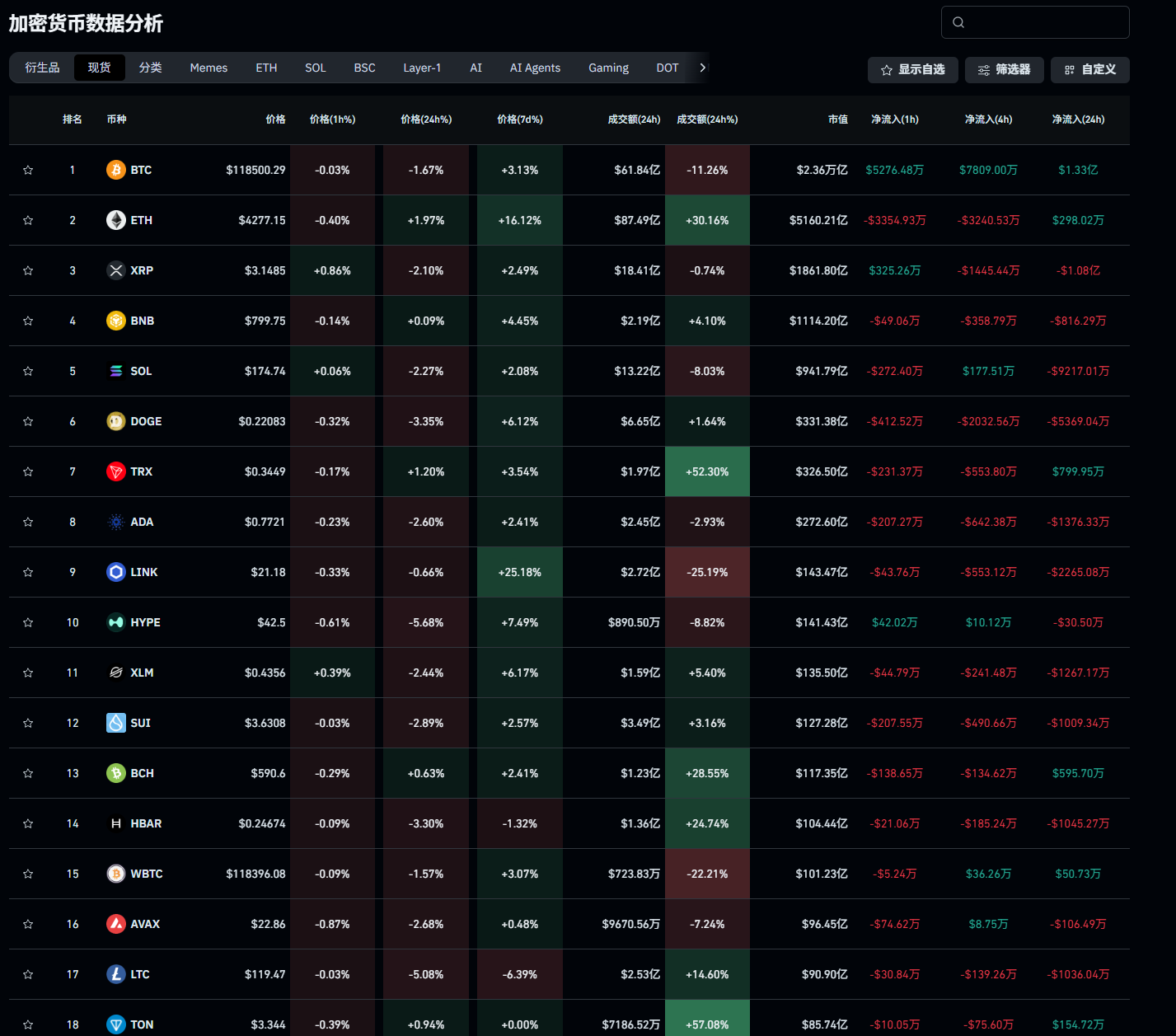The width and height of the screenshot is (1176, 1036).
Task: Sort by 价格(1h%) column header
Action: 332,120
